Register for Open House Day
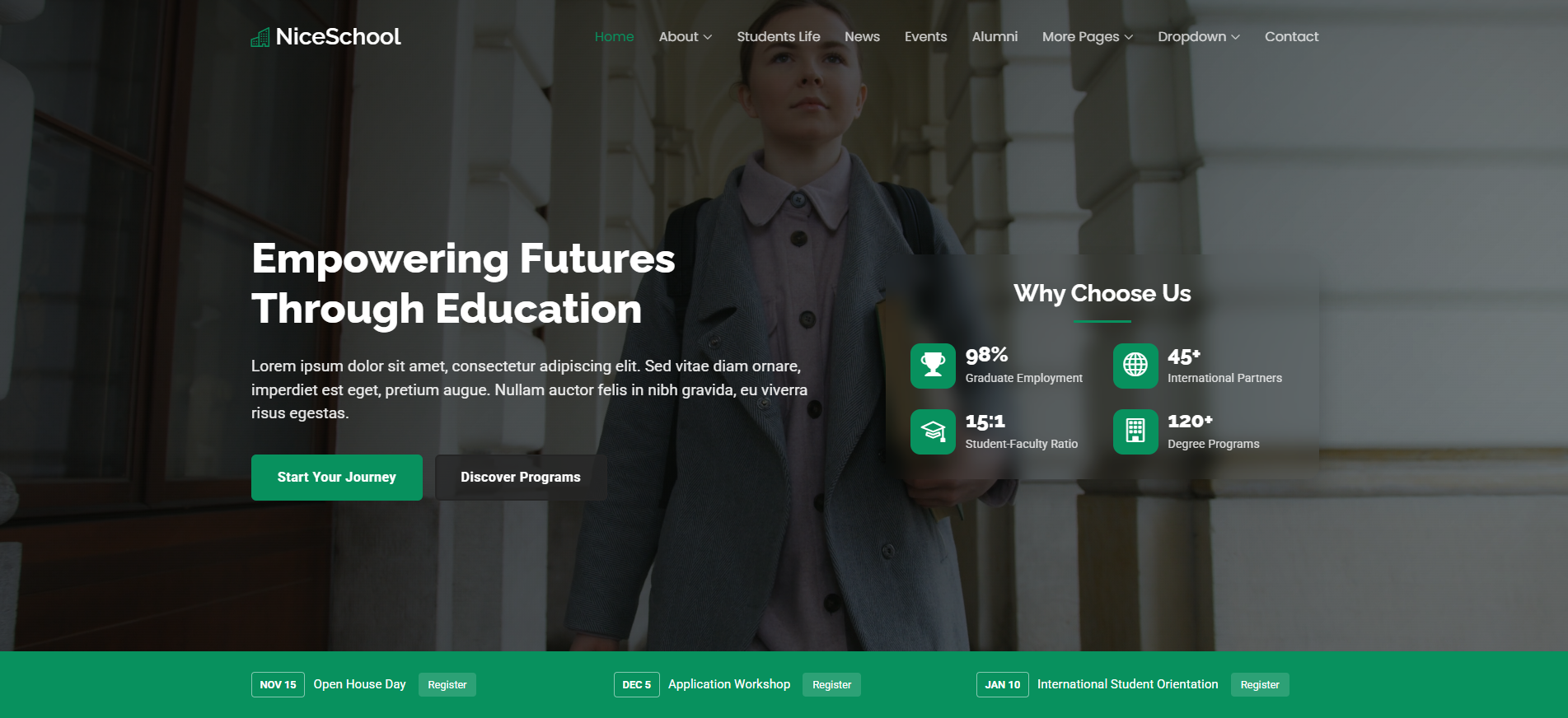1568x718 pixels. coord(447,684)
